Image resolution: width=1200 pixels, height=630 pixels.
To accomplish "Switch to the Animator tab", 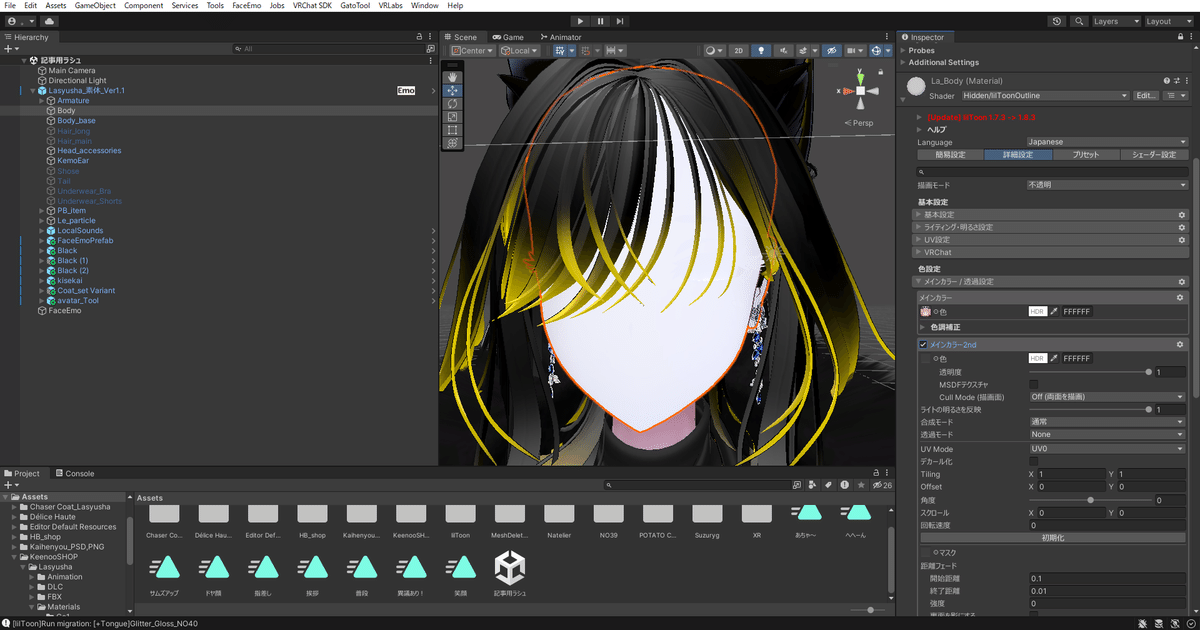I will point(561,37).
